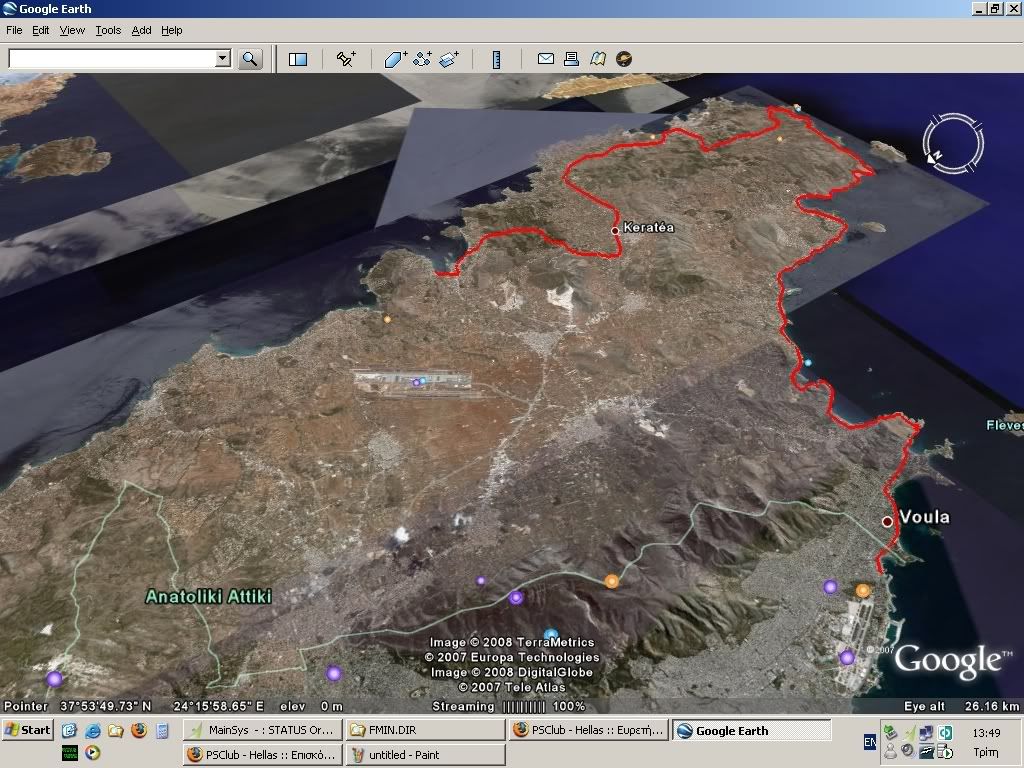Click the Start button
Viewport: 1024px width, 768px height.
27,730
